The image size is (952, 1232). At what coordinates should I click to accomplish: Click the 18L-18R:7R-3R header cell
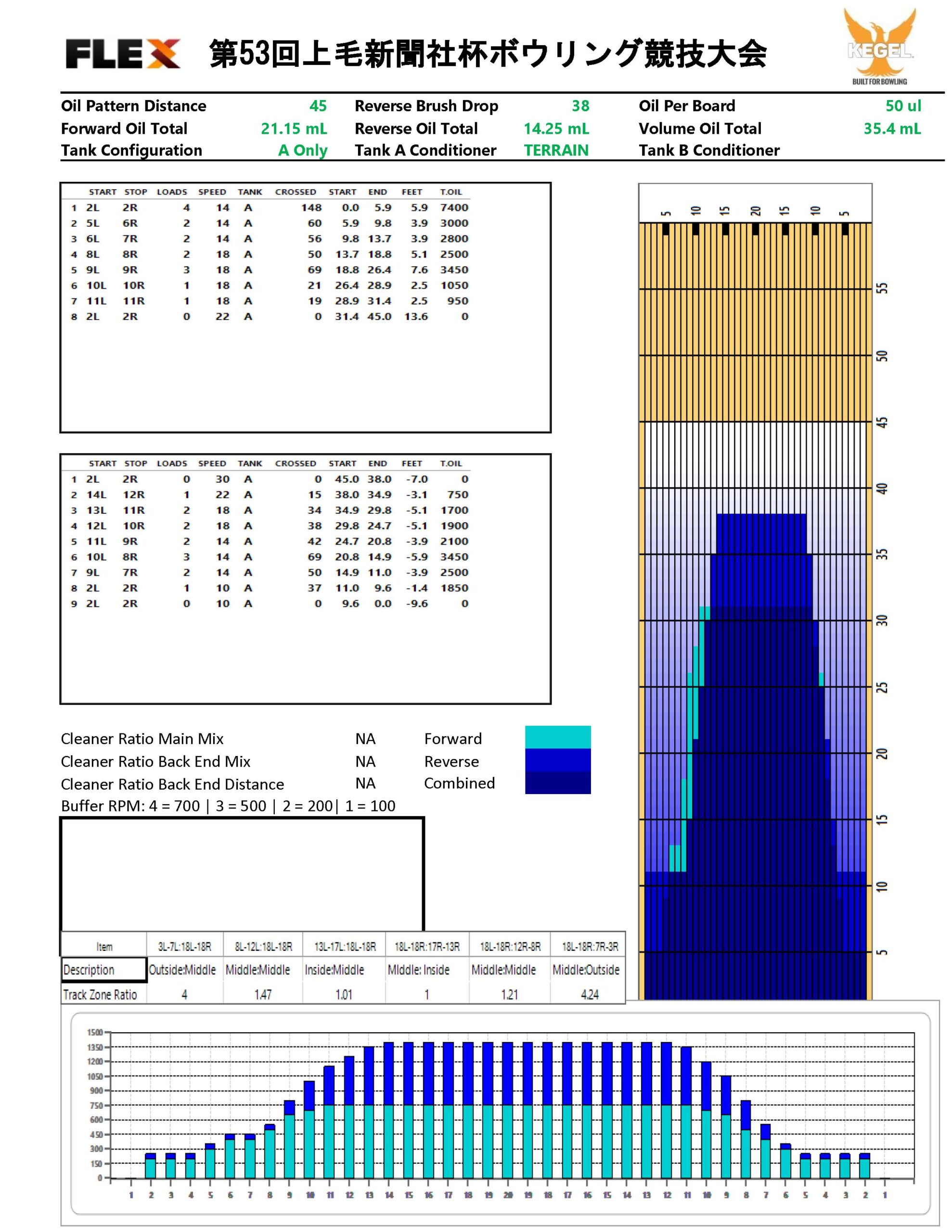(x=588, y=946)
